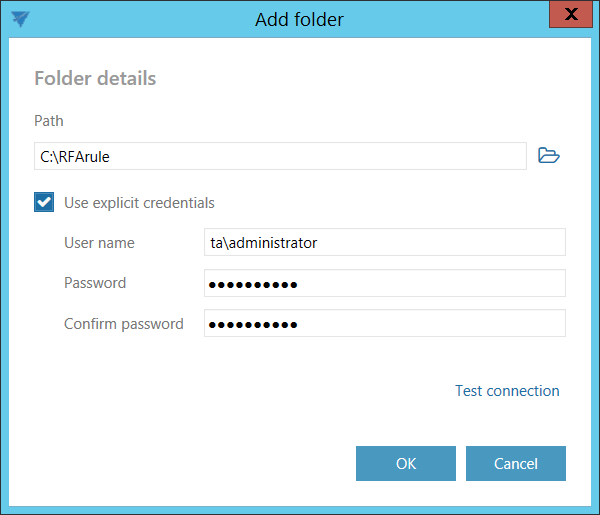Image resolution: width=600 pixels, height=515 pixels.
Task: Click the Password label
Action: (x=95, y=283)
